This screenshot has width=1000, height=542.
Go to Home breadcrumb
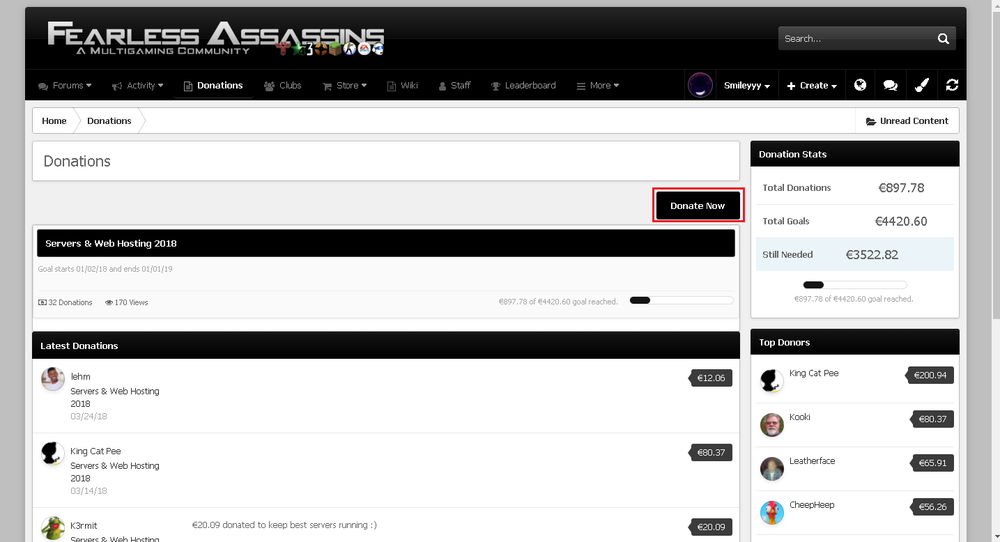click(x=54, y=121)
